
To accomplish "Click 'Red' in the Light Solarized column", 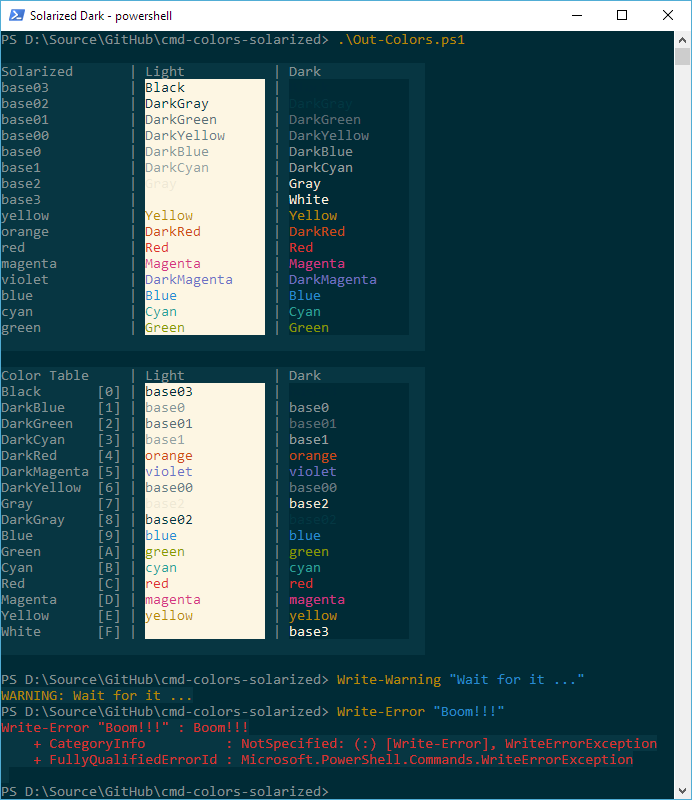I will coord(157,247).
